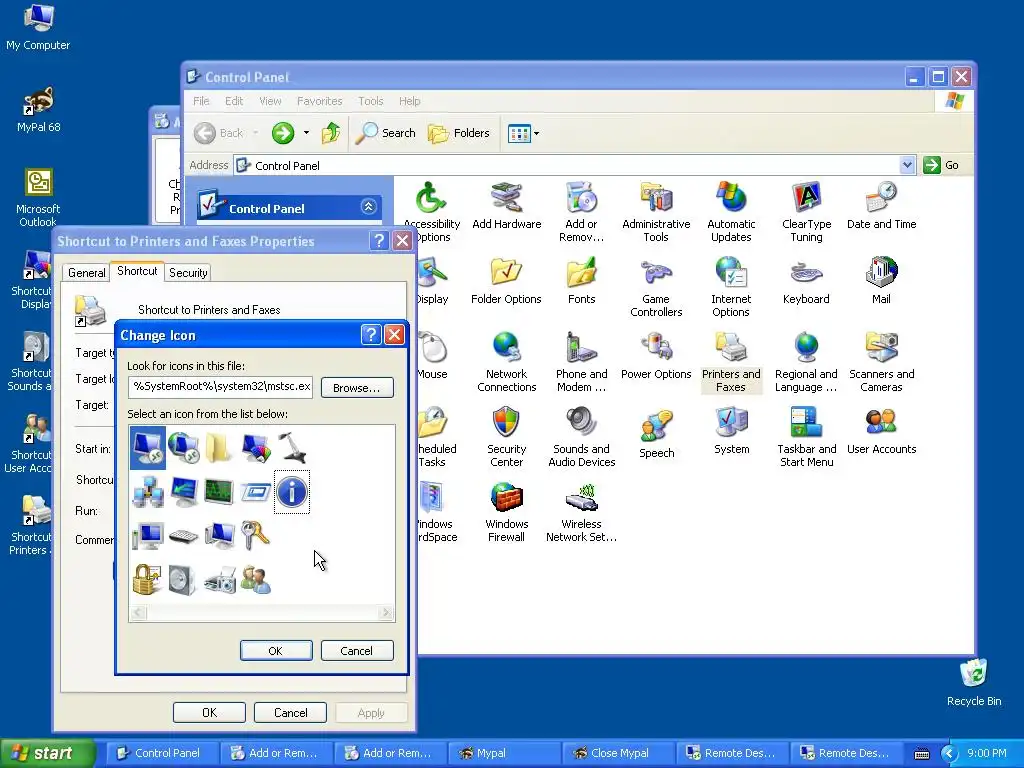Open Security Center applet
This screenshot has height=768, width=1024.
point(506,438)
